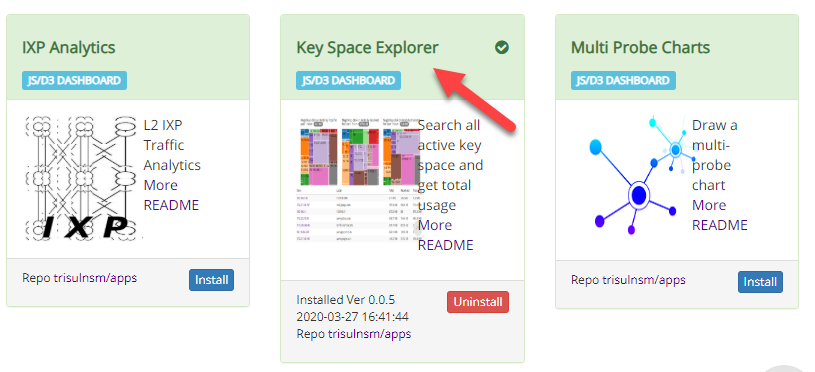Screen dimensions: 815x372
Task: Click JS/D3 DASHBOARD badge on Multi Probe Charts
Action: click(x=623, y=81)
